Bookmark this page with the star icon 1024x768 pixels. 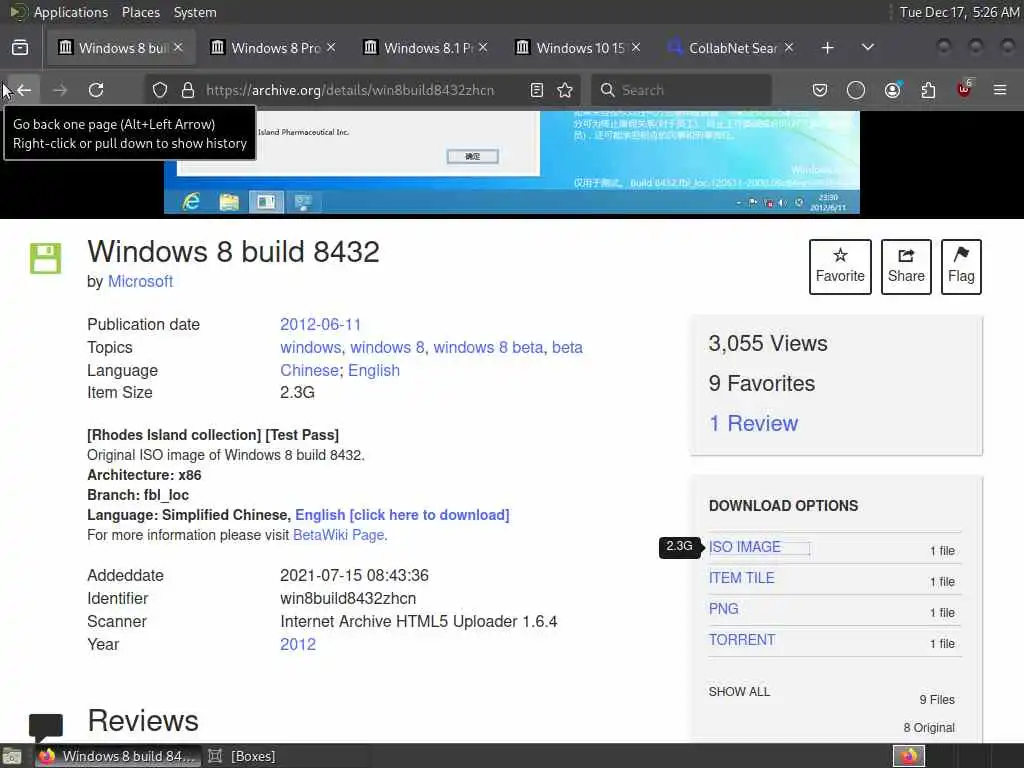tap(565, 90)
